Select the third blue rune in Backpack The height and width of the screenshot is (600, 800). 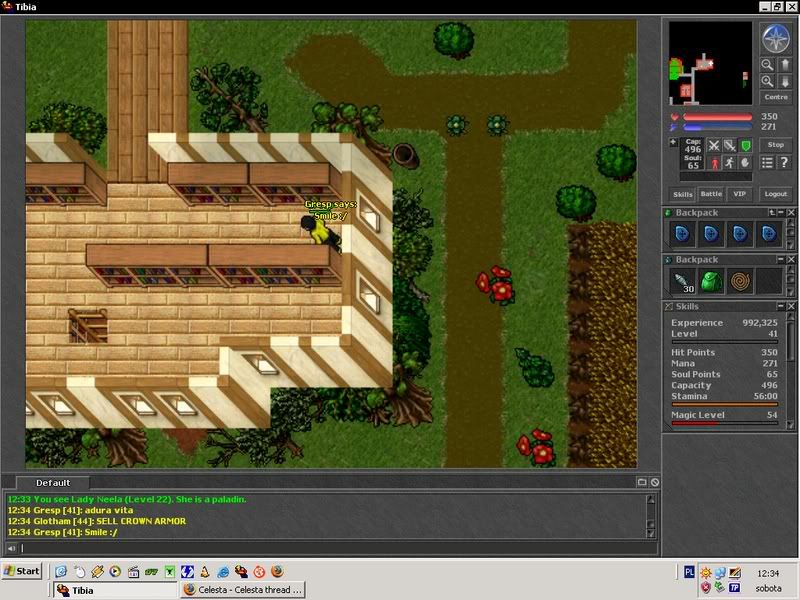tap(740, 234)
